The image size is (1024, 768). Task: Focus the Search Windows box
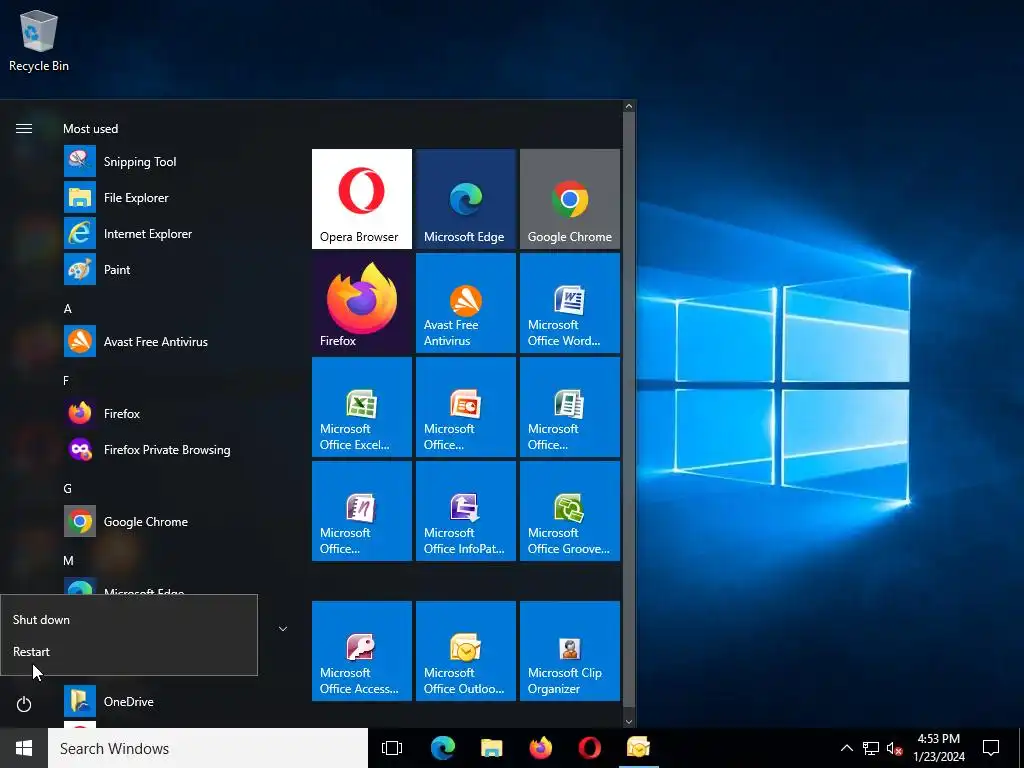click(x=208, y=748)
